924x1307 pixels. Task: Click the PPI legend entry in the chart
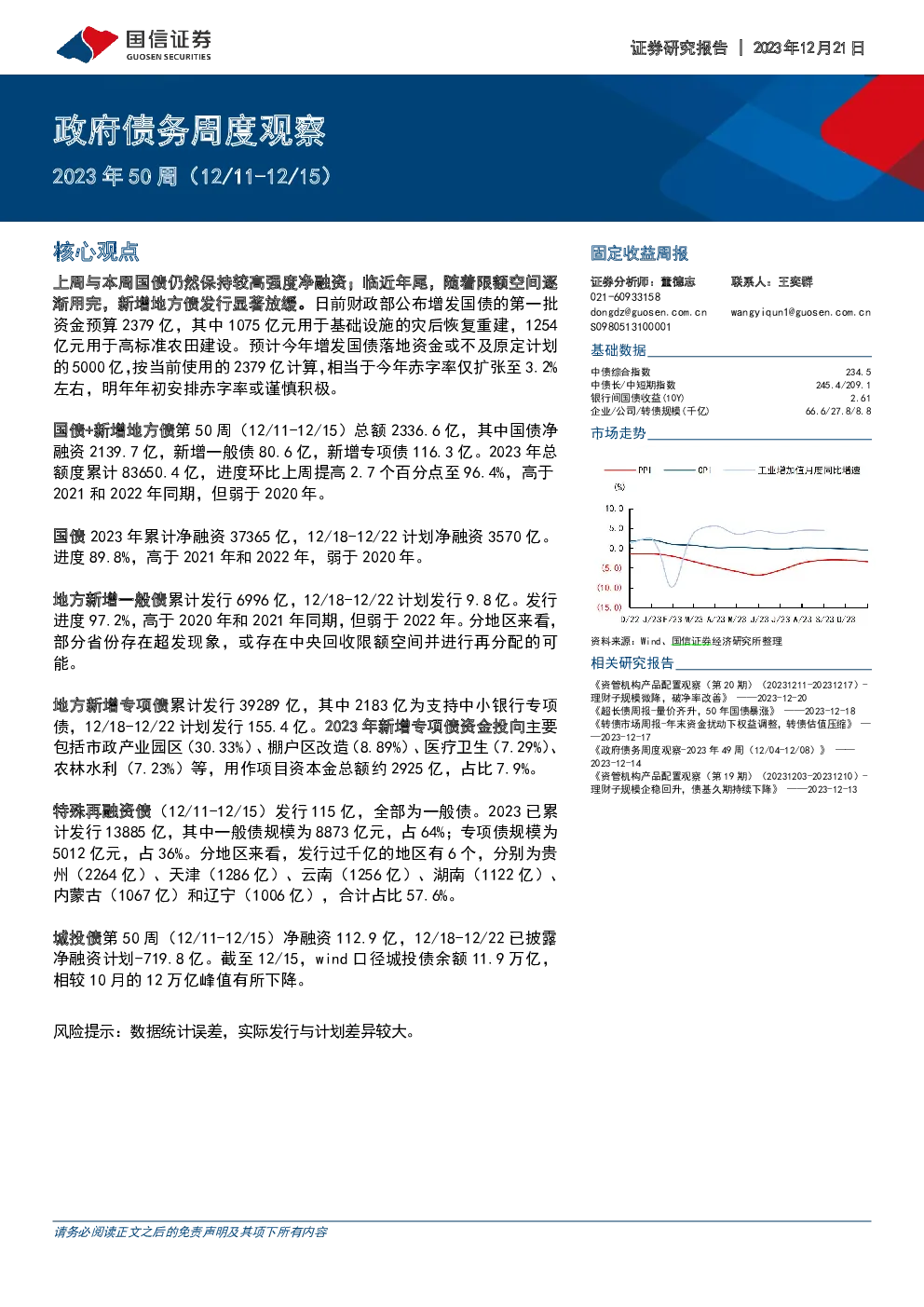(x=628, y=470)
